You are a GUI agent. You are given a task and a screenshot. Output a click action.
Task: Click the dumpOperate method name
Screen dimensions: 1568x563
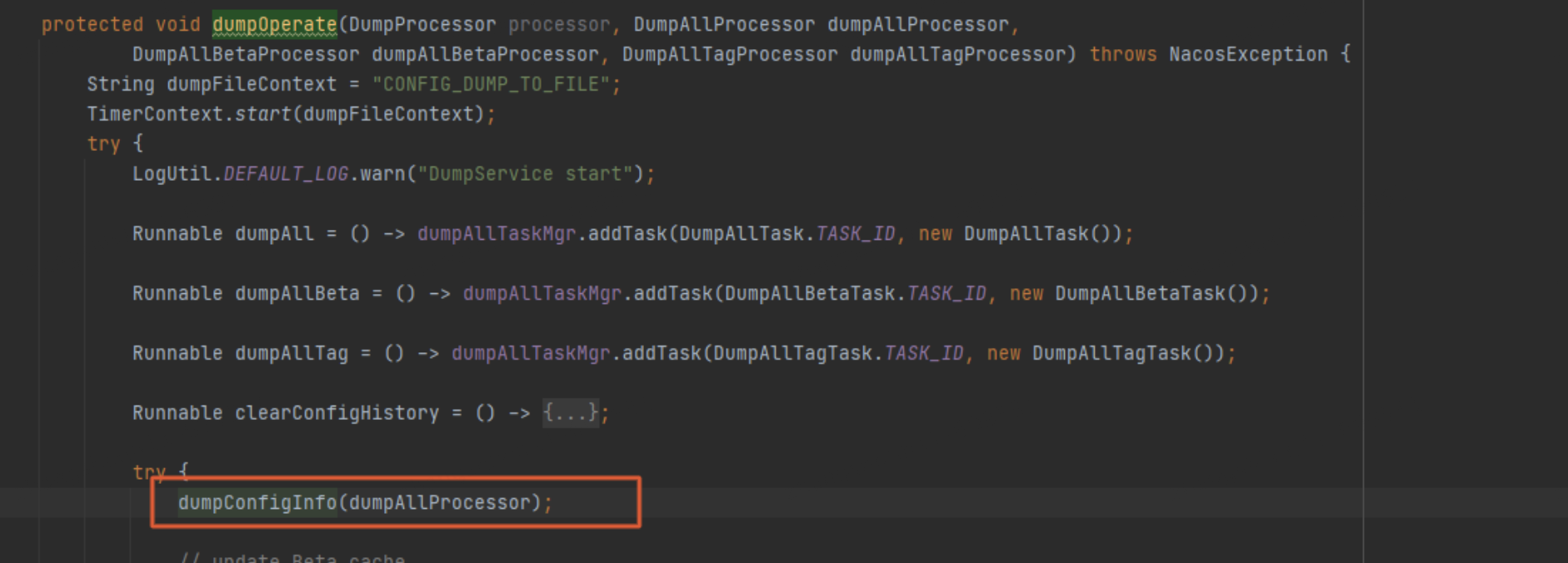(x=274, y=24)
